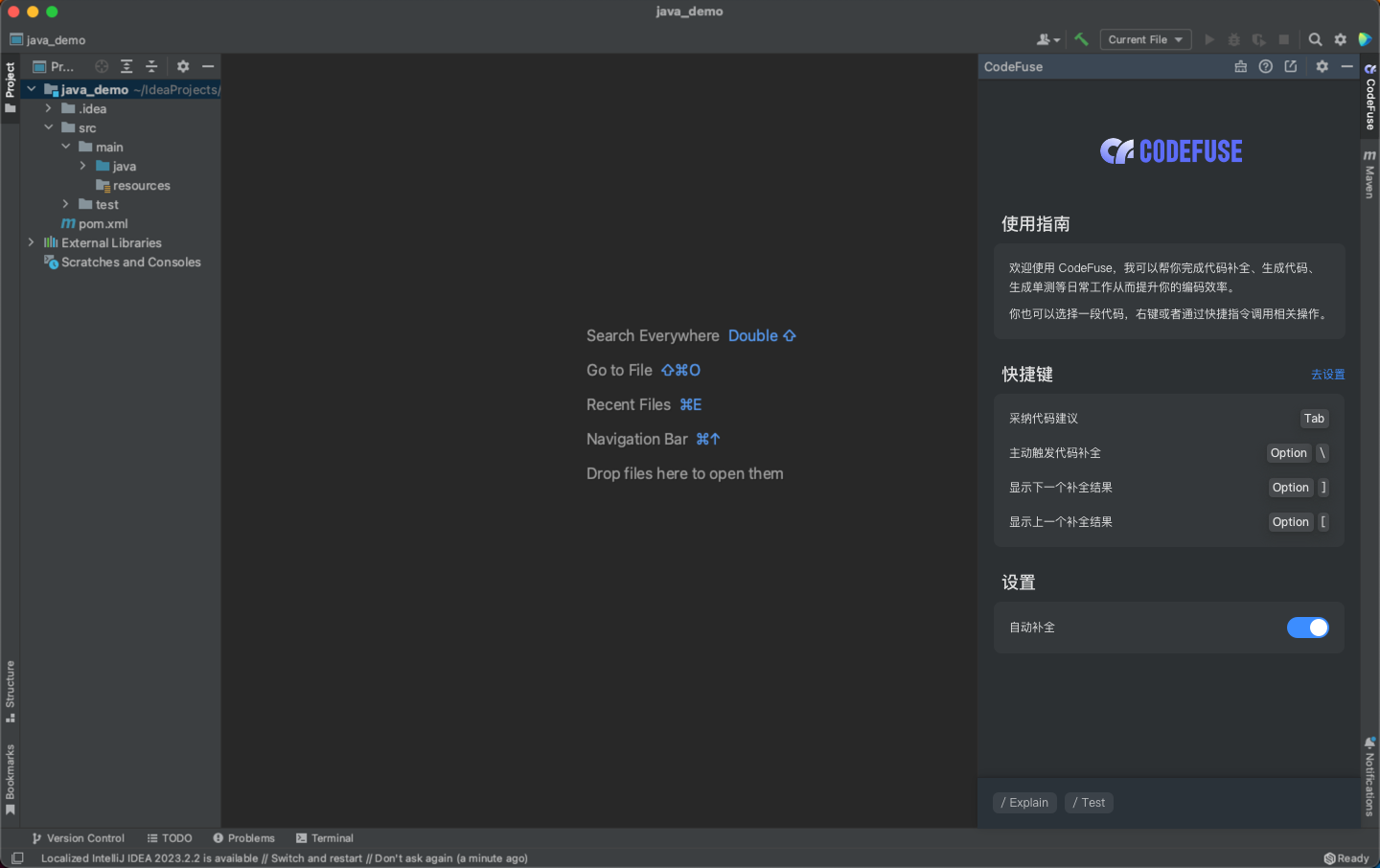1380x868 pixels.
Task: Click the 显示上一个补全结果 shortcut row
Action: point(1168,522)
